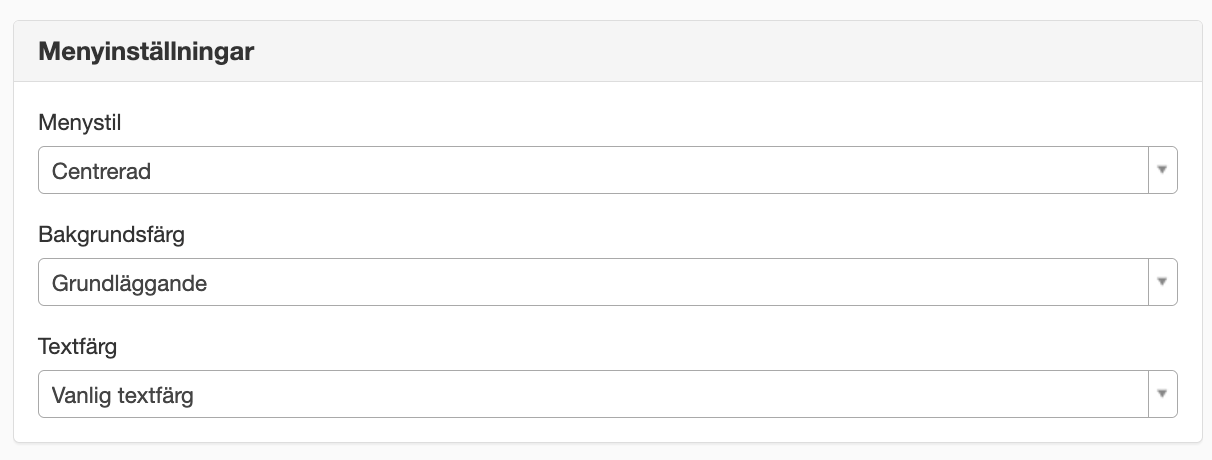The height and width of the screenshot is (460, 1212).
Task: Click the Menystil dropdown arrow icon
Action: pos(1162,170)
